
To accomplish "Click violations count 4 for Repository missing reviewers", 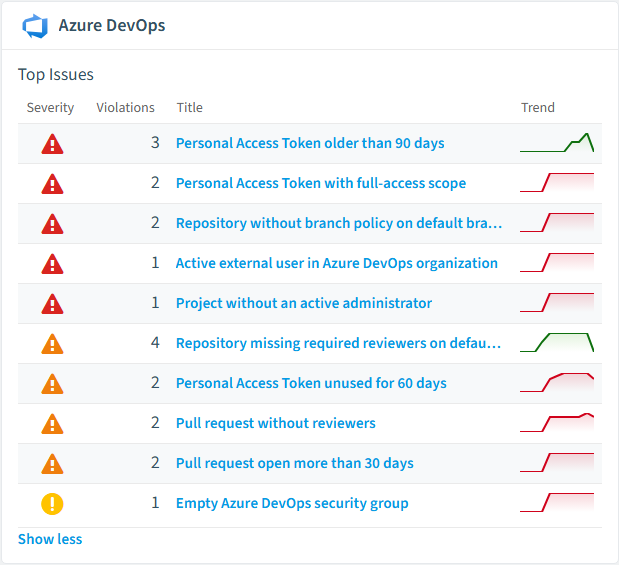I will pyautogui.click(x=155, y=343).
